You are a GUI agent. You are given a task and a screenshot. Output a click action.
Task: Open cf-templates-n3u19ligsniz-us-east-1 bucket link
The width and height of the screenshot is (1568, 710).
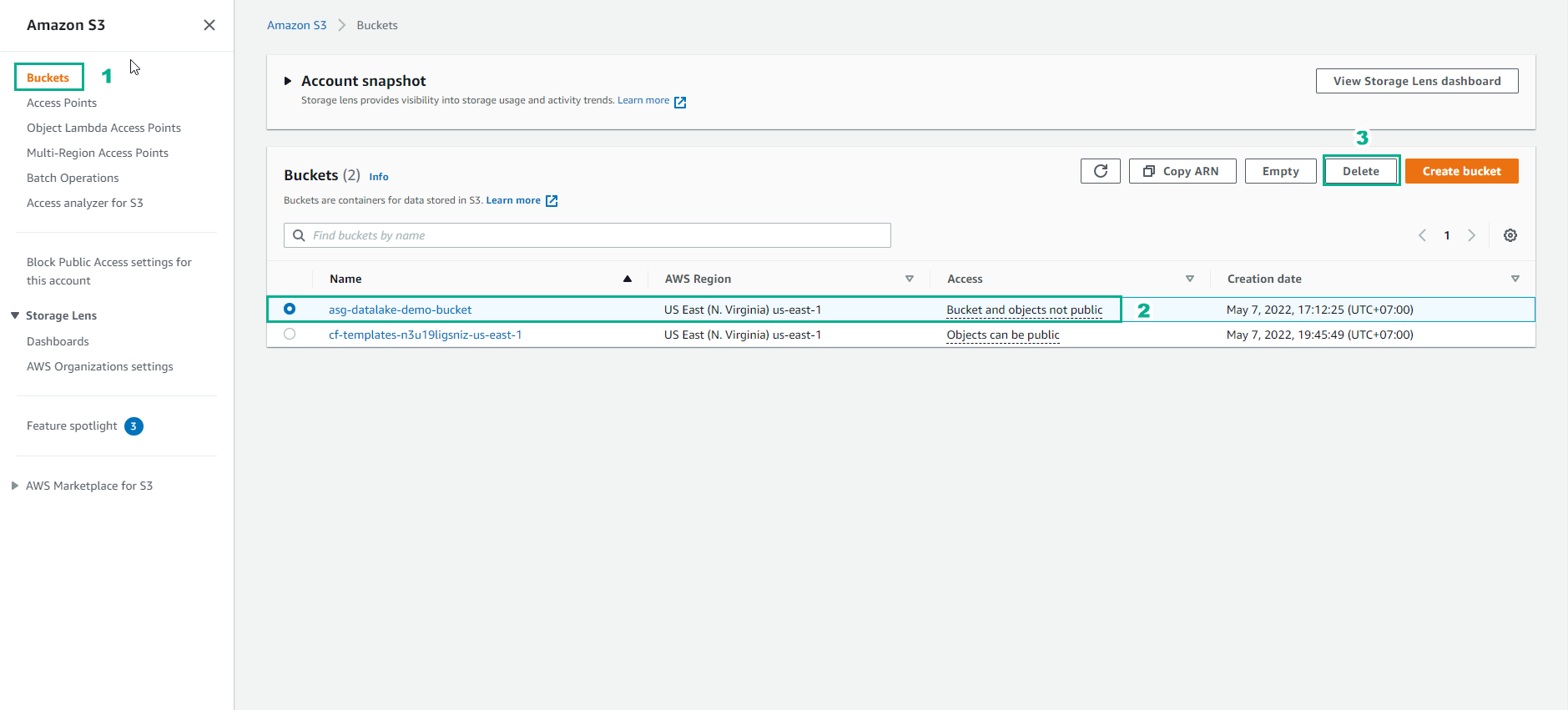425,335
